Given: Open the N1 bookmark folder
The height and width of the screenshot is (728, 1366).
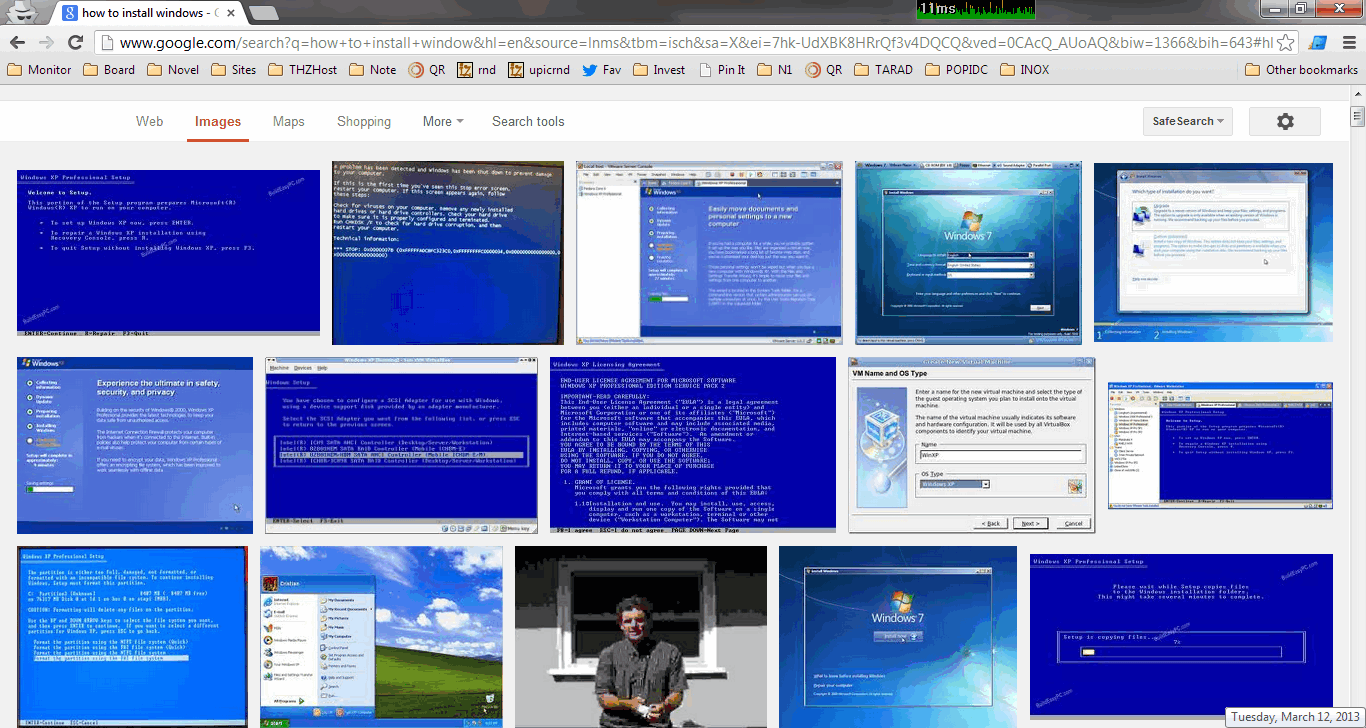Looking at the screenshot, I should click(x=775, y=70).
